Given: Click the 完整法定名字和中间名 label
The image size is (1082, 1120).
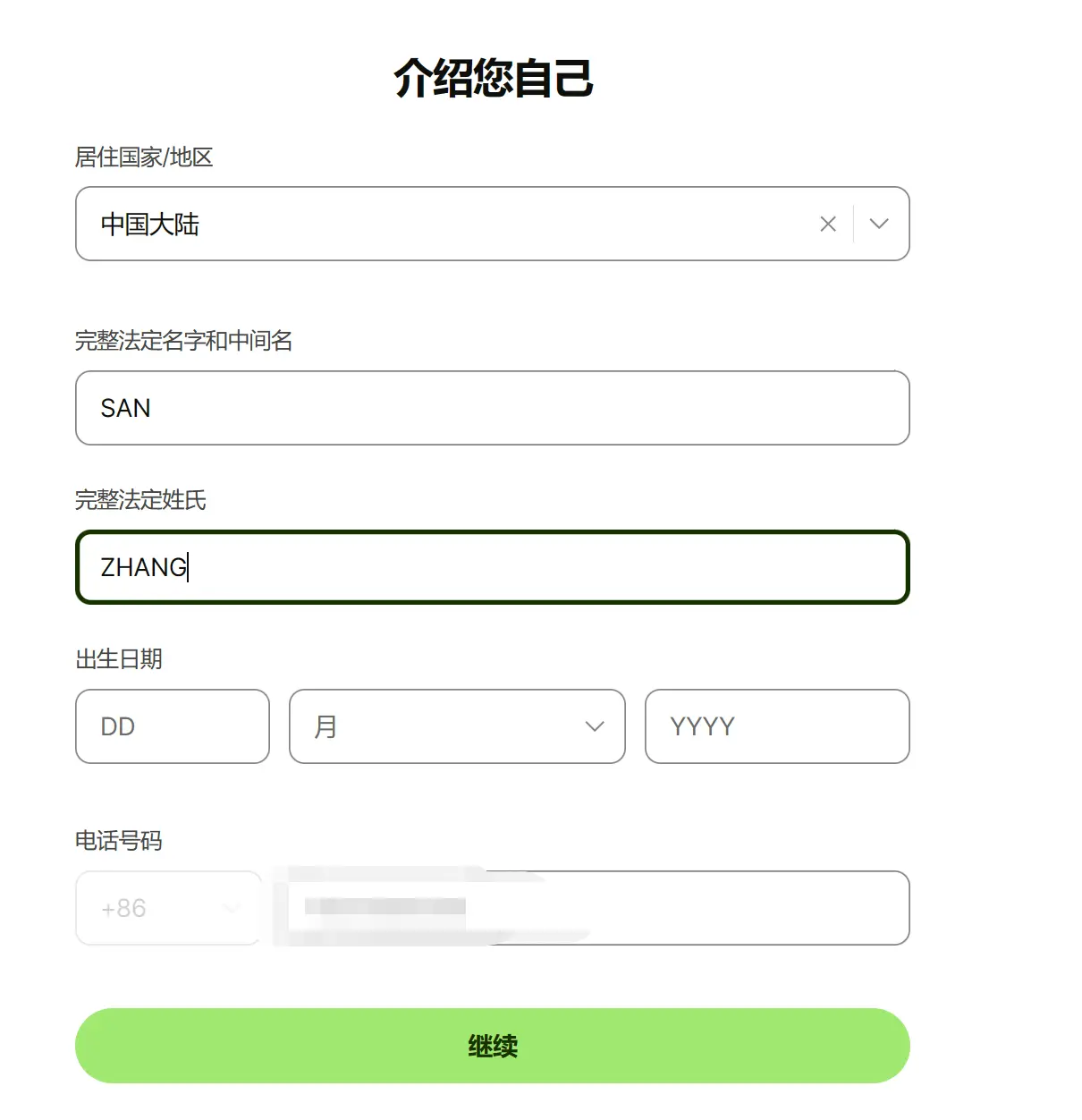Looking at the screenshot, I should tap(183, 341).
